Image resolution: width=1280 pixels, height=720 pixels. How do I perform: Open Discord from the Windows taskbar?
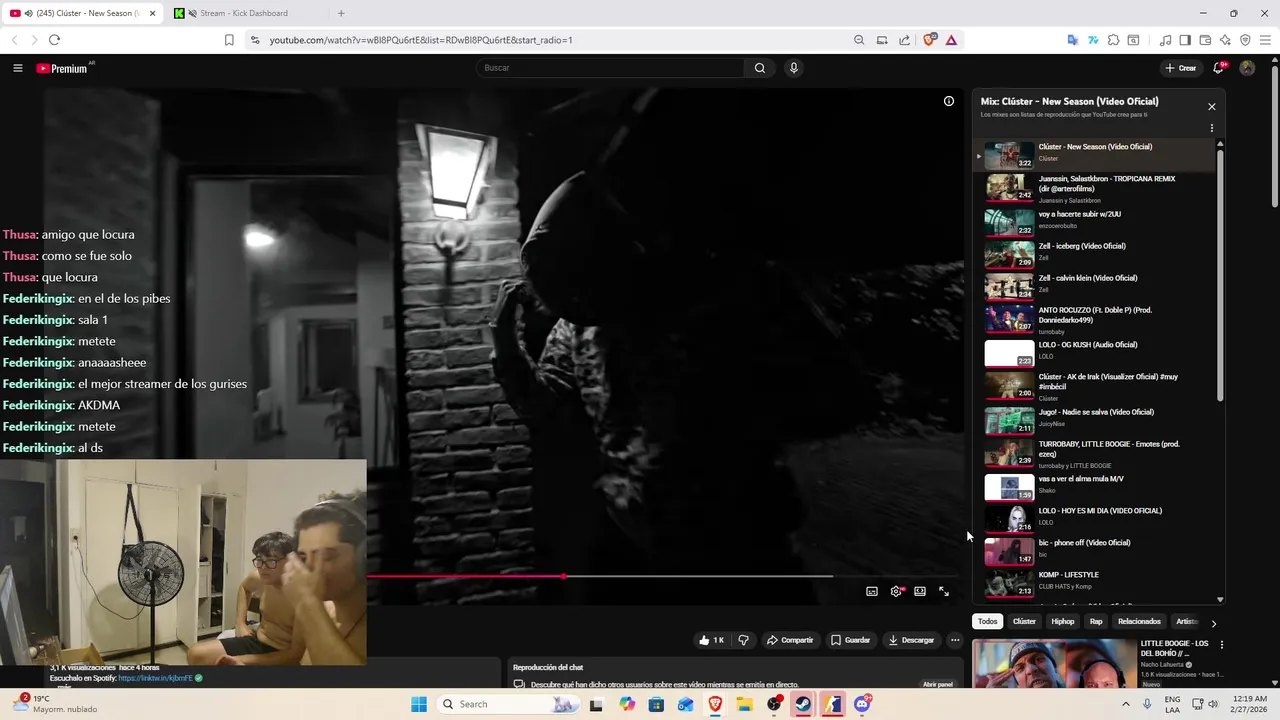(x=862, y=704)
